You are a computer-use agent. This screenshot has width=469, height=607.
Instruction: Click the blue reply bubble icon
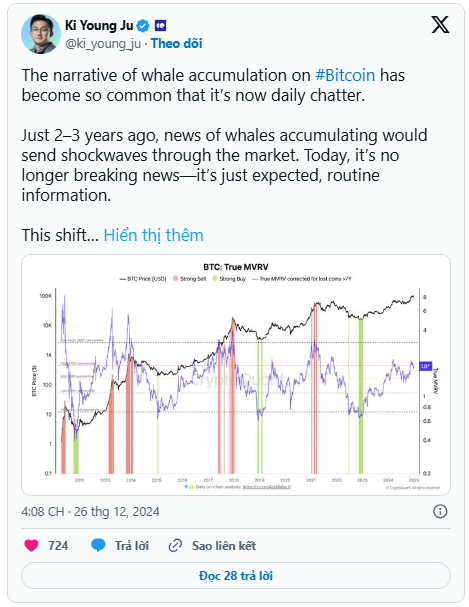(98, 545)
